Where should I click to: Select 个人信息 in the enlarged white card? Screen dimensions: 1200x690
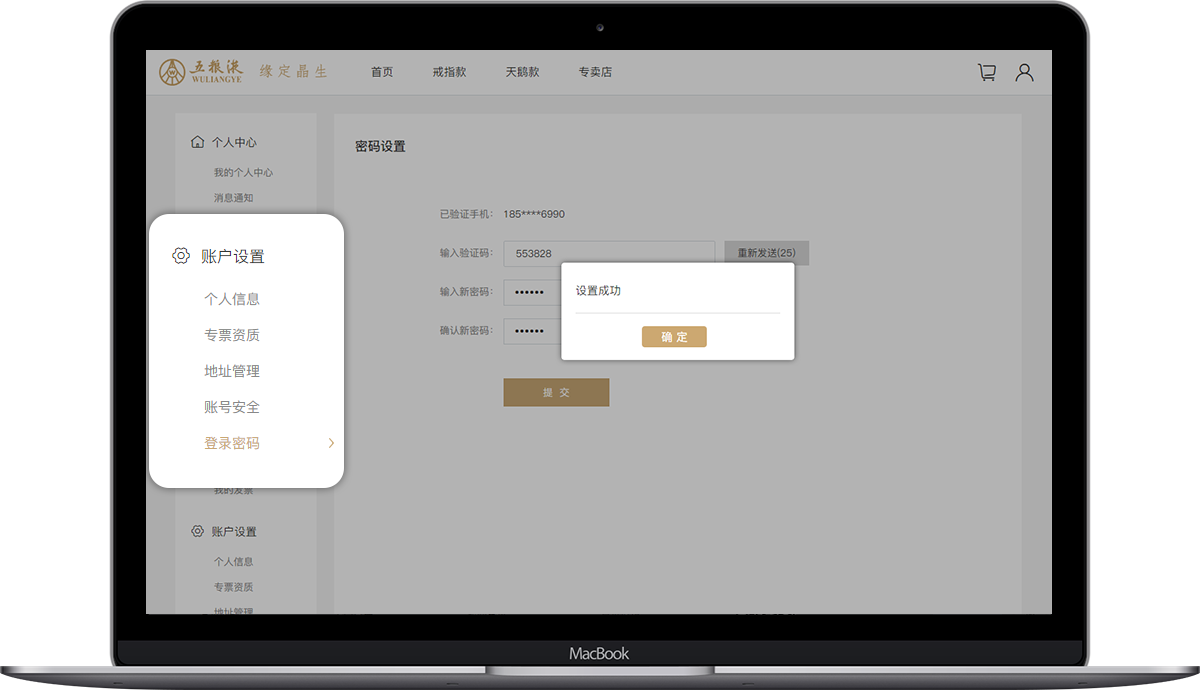232,299
